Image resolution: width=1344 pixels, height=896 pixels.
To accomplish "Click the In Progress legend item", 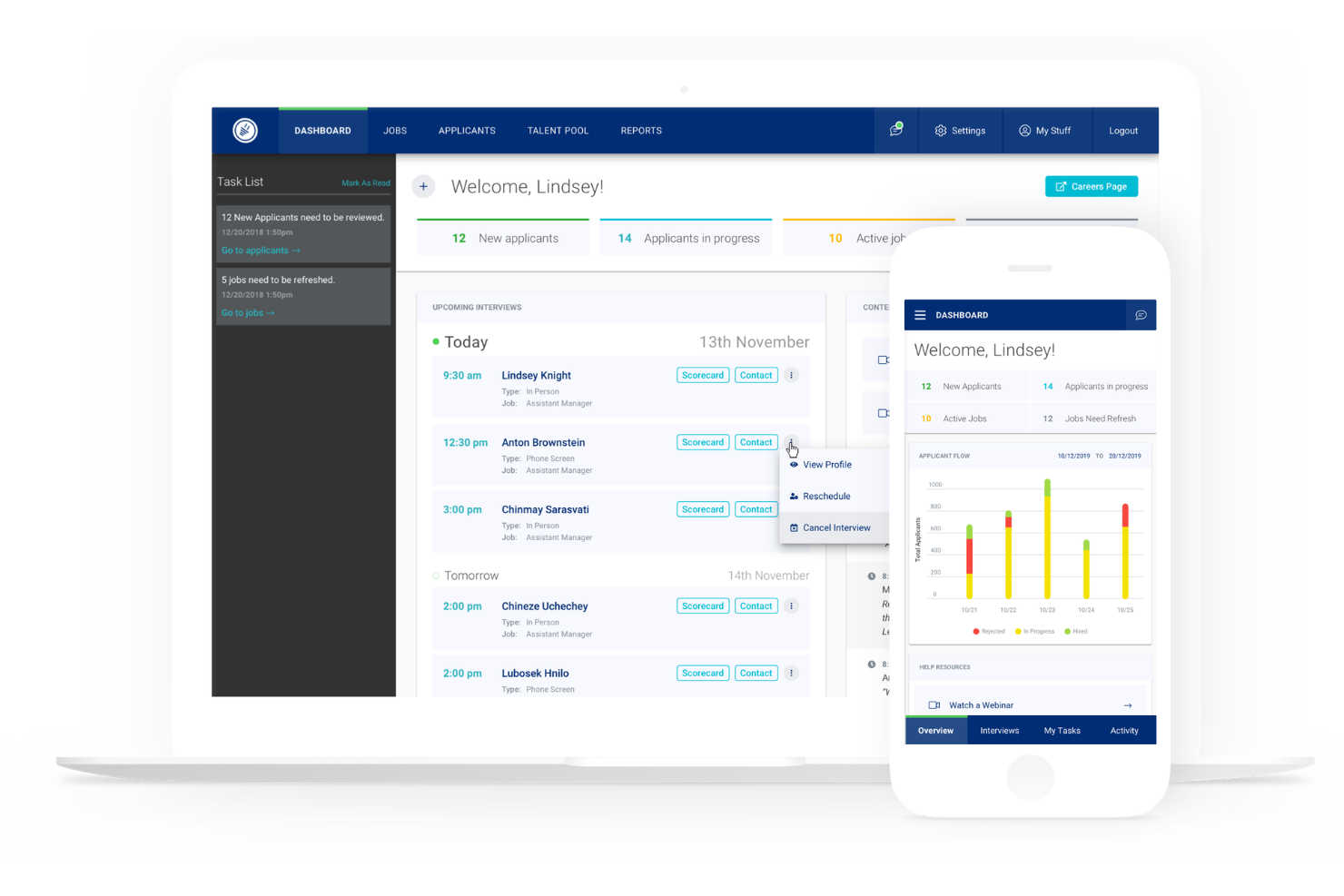I will [x=1034, y=631].
